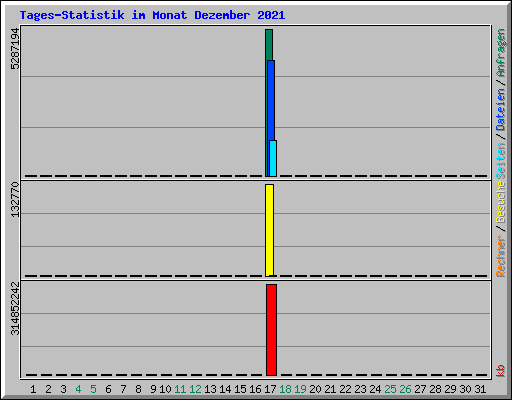
Task: Click the green Anfragen bar for day 17
Action: pos(269,45)
